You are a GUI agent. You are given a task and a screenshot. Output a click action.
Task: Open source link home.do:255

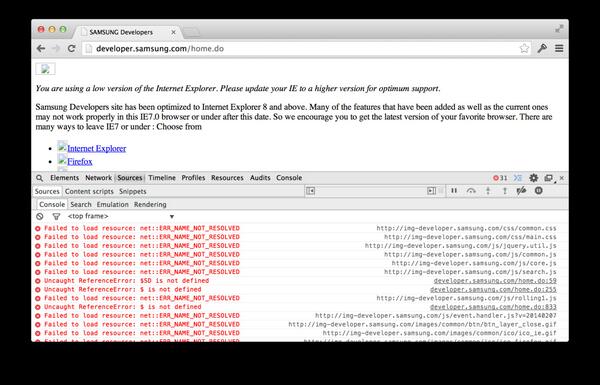click(493, 290)
